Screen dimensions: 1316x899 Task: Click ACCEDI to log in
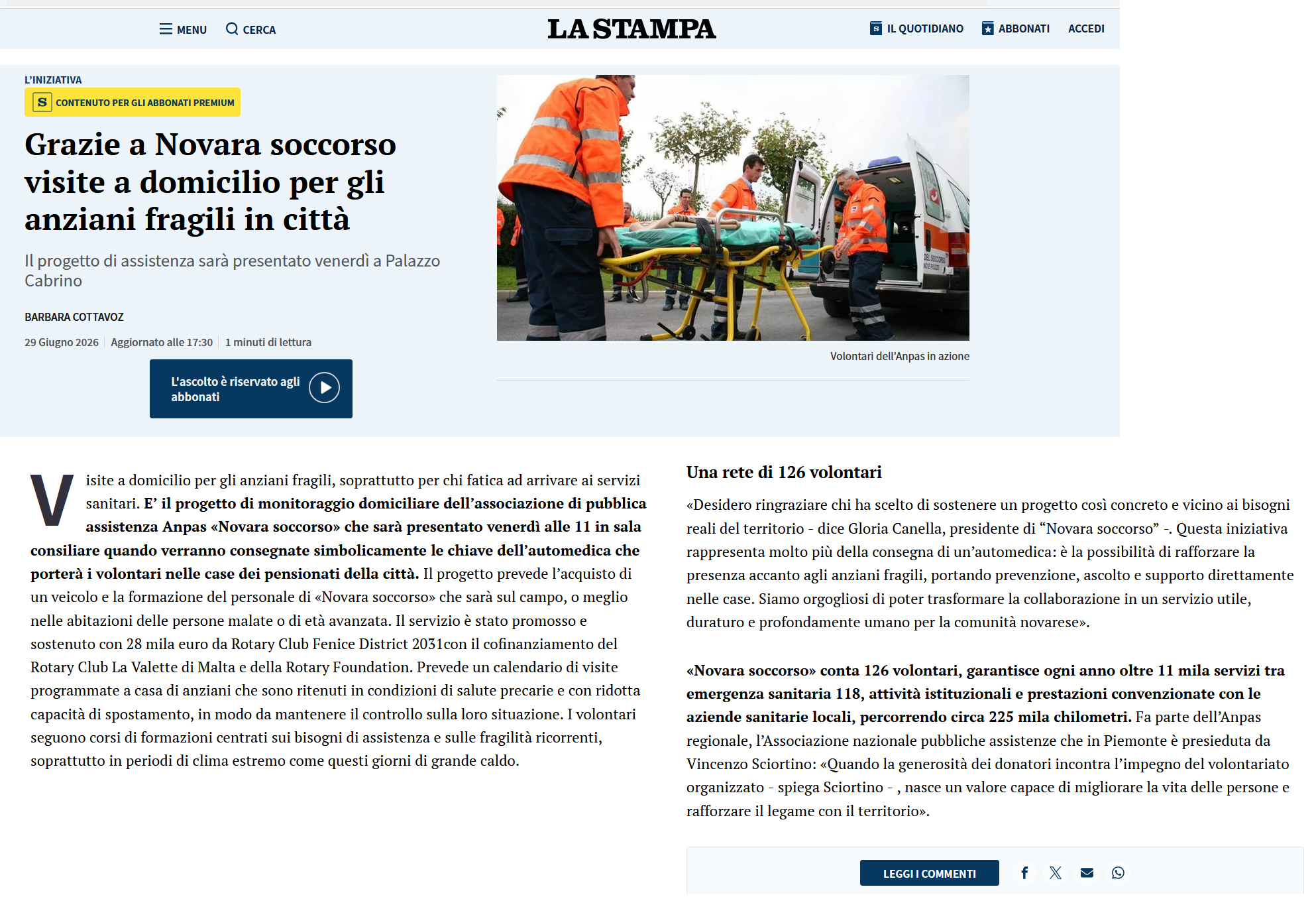tap(1086, 29)
